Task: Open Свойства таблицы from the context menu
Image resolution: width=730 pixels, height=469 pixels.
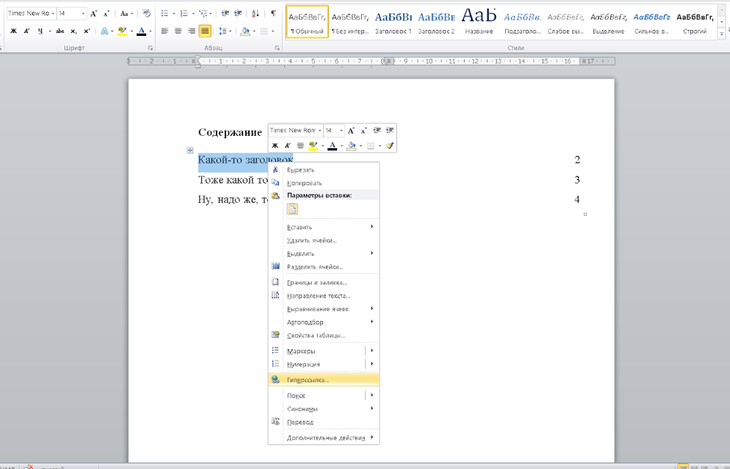Action: tap(324, 335)
